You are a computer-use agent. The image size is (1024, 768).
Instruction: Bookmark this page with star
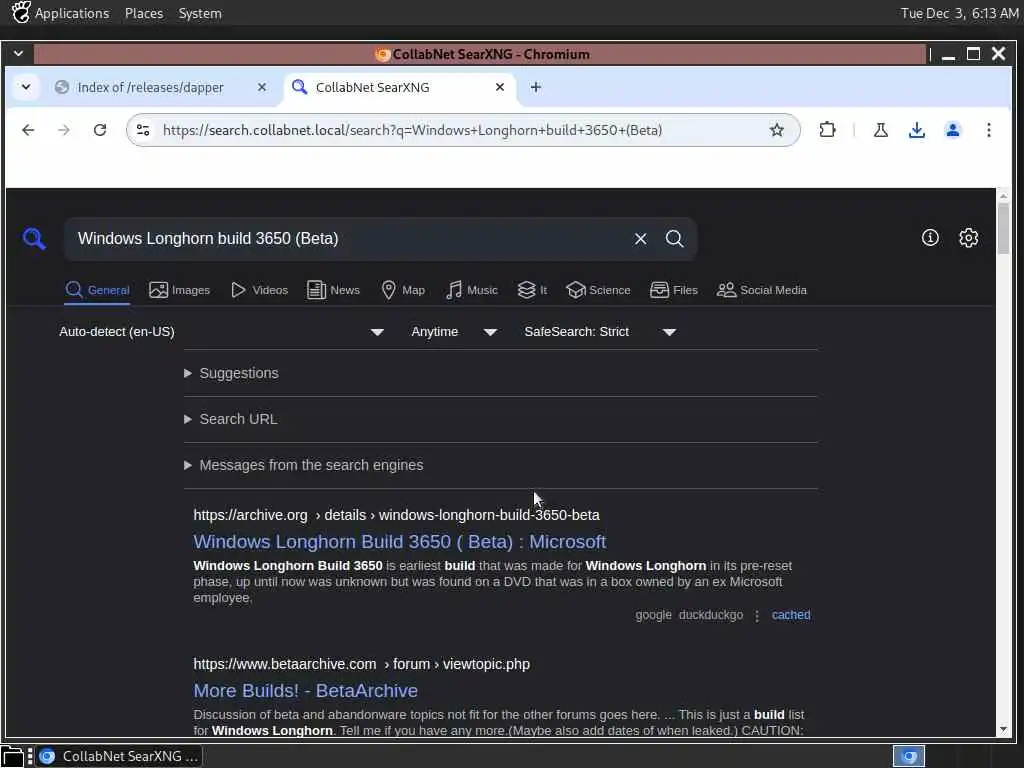(x=776, y=130)
